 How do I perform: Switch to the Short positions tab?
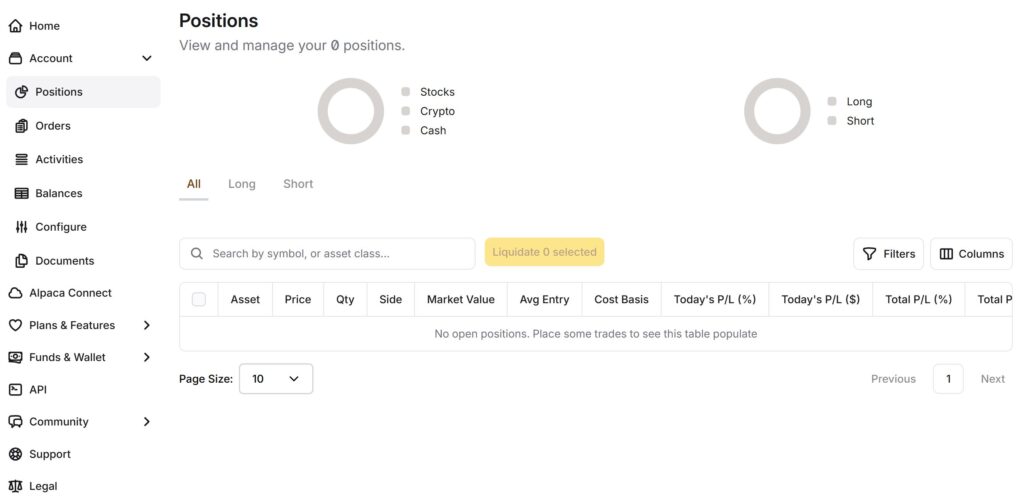pos(298,185)
